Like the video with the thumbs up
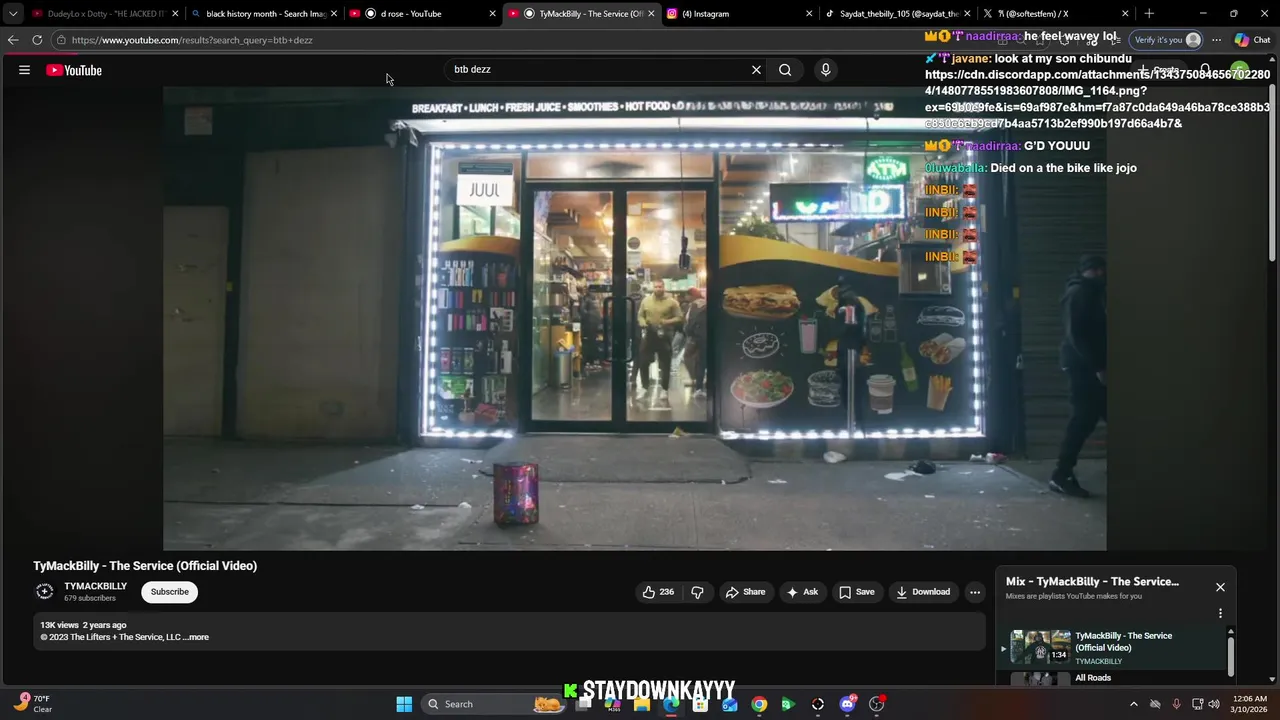The image size is (1280, 720). click(658, 592)
